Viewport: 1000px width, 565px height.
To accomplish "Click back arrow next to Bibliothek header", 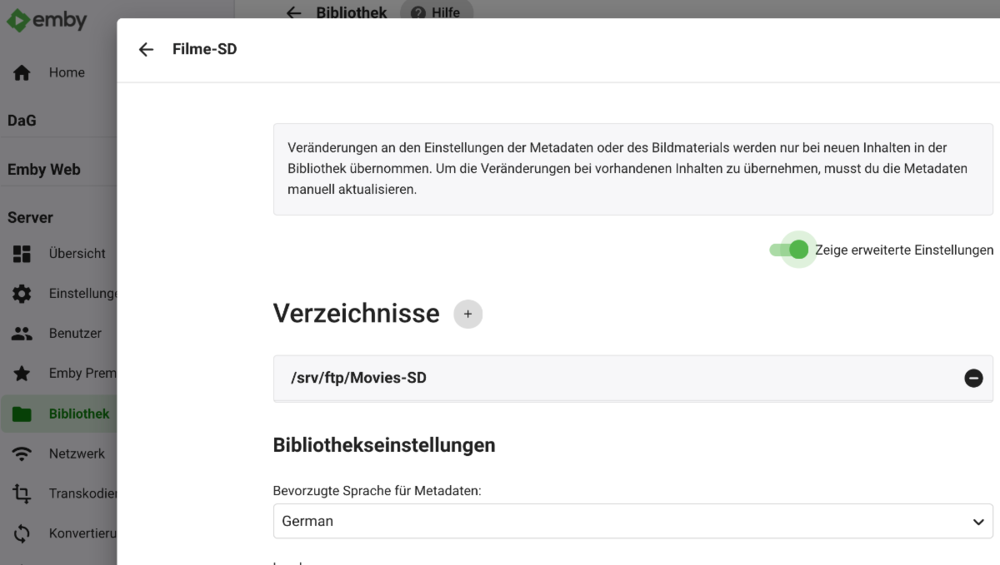I will 293,12.
